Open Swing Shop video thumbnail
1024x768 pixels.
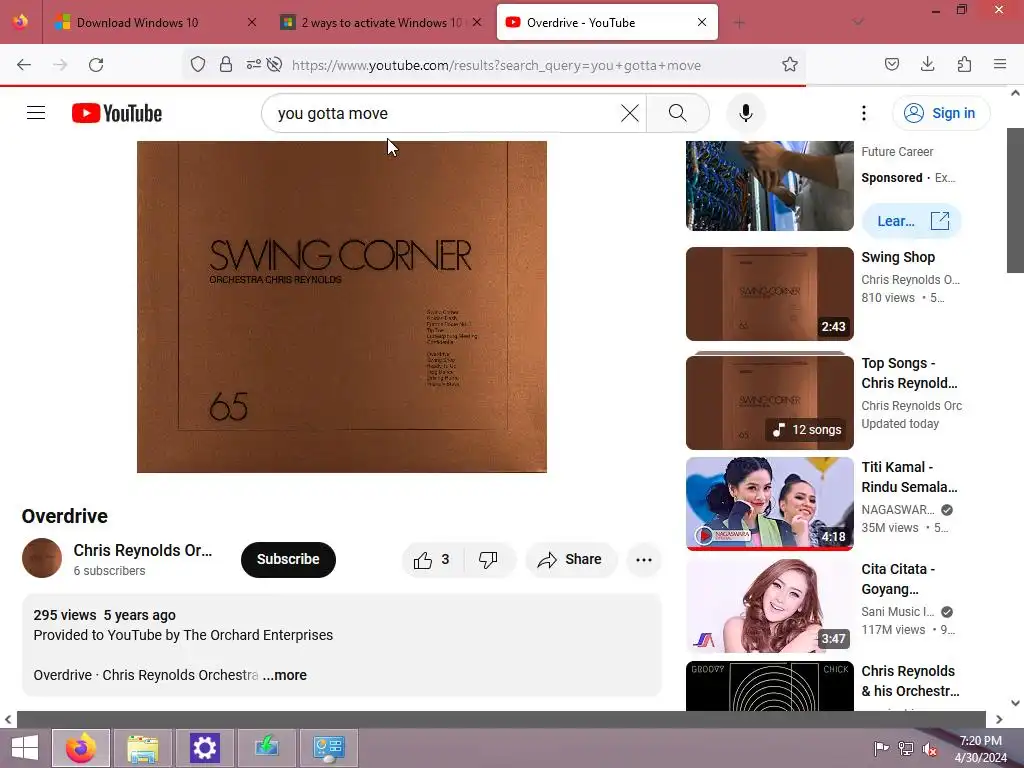click(769, 294)
